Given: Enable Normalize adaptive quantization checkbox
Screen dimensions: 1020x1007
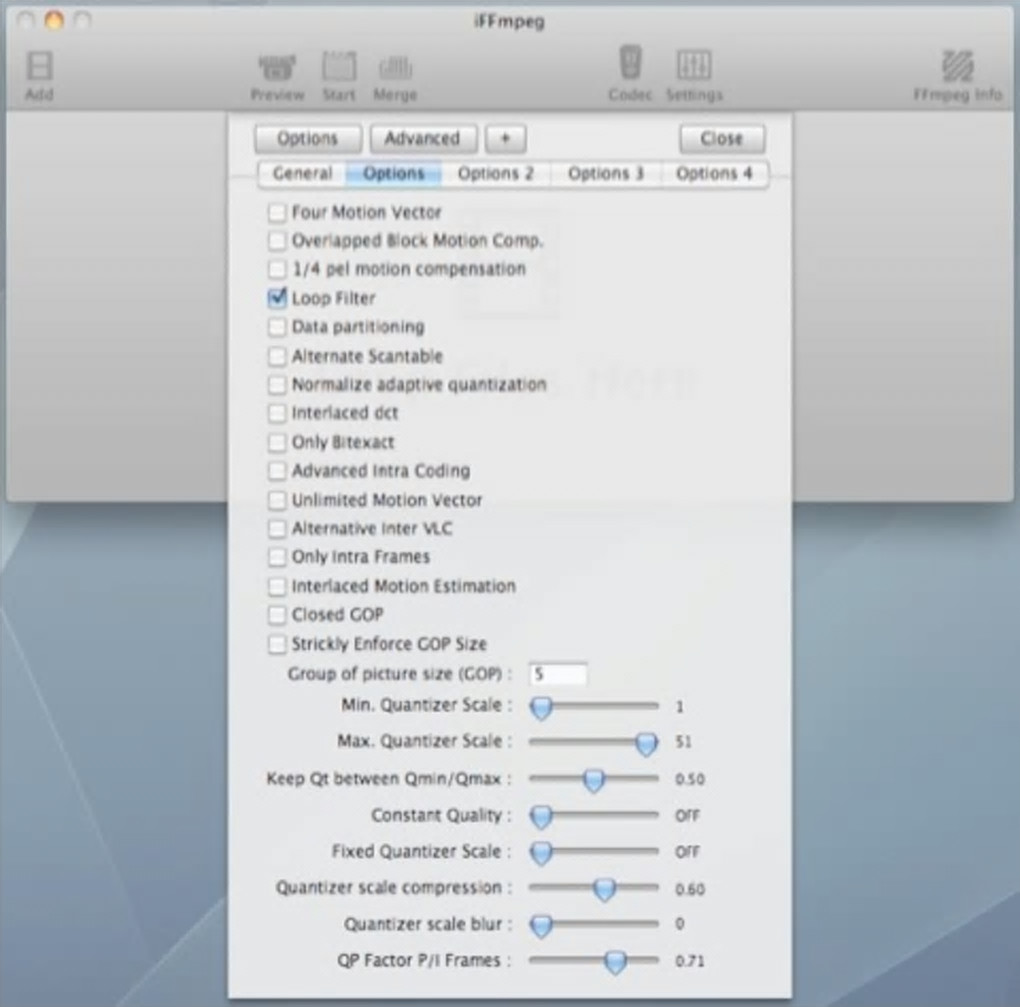Looking at the screenshot, I should (x=277, y=384).
